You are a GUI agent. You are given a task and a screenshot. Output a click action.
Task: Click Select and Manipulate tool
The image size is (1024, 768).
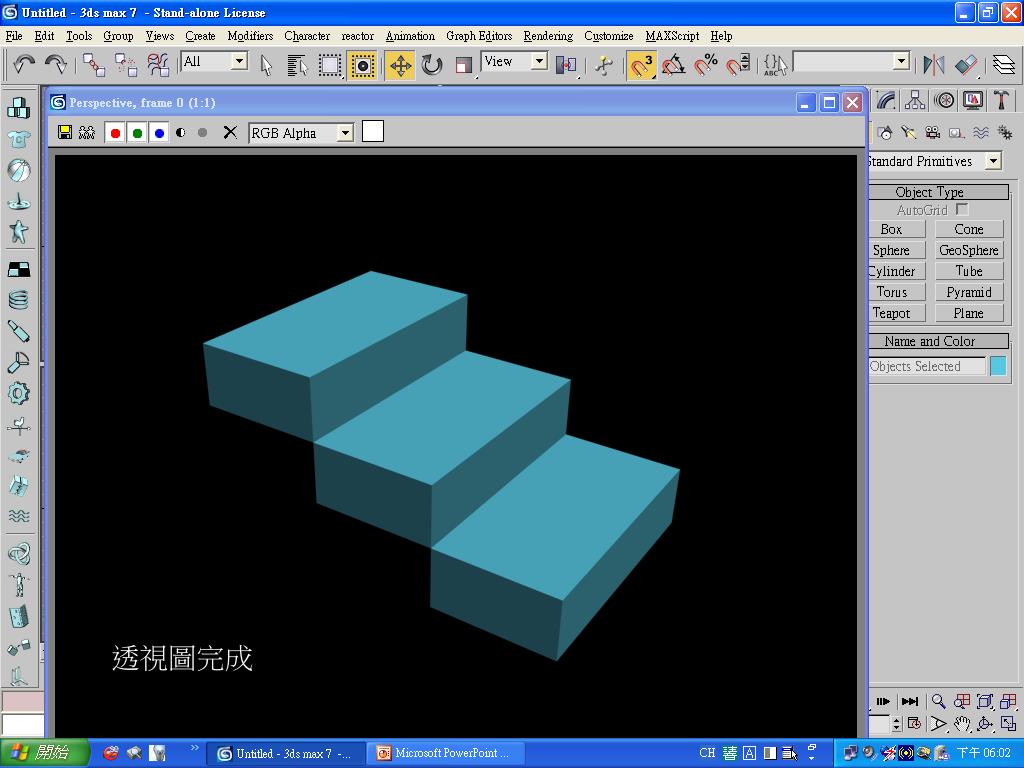[603, 65]
